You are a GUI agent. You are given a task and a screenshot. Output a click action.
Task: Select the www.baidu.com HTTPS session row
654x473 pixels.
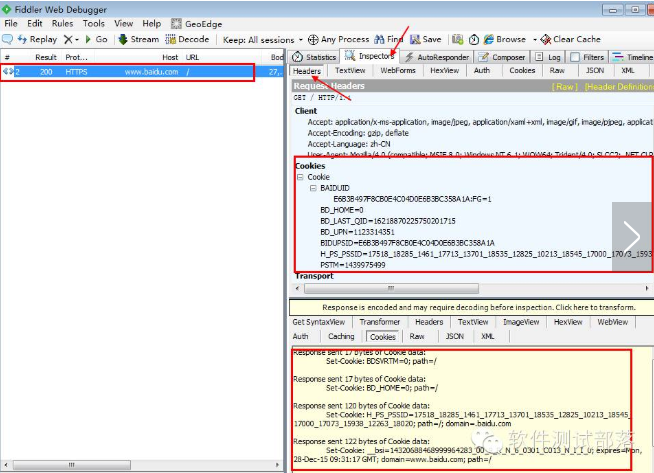[x=140, y=72]
